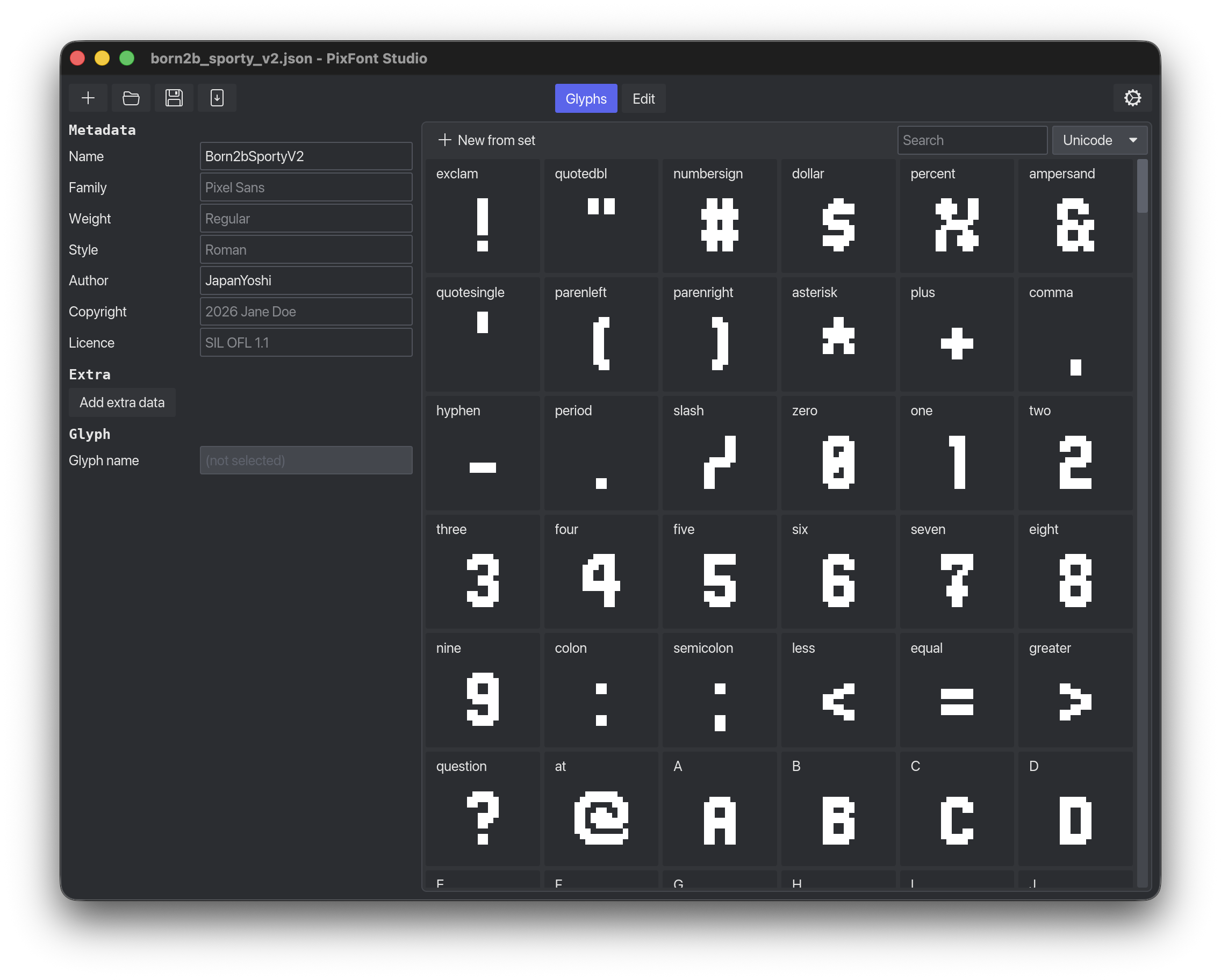Select the semicolon glyph tile

coord(719,689)
